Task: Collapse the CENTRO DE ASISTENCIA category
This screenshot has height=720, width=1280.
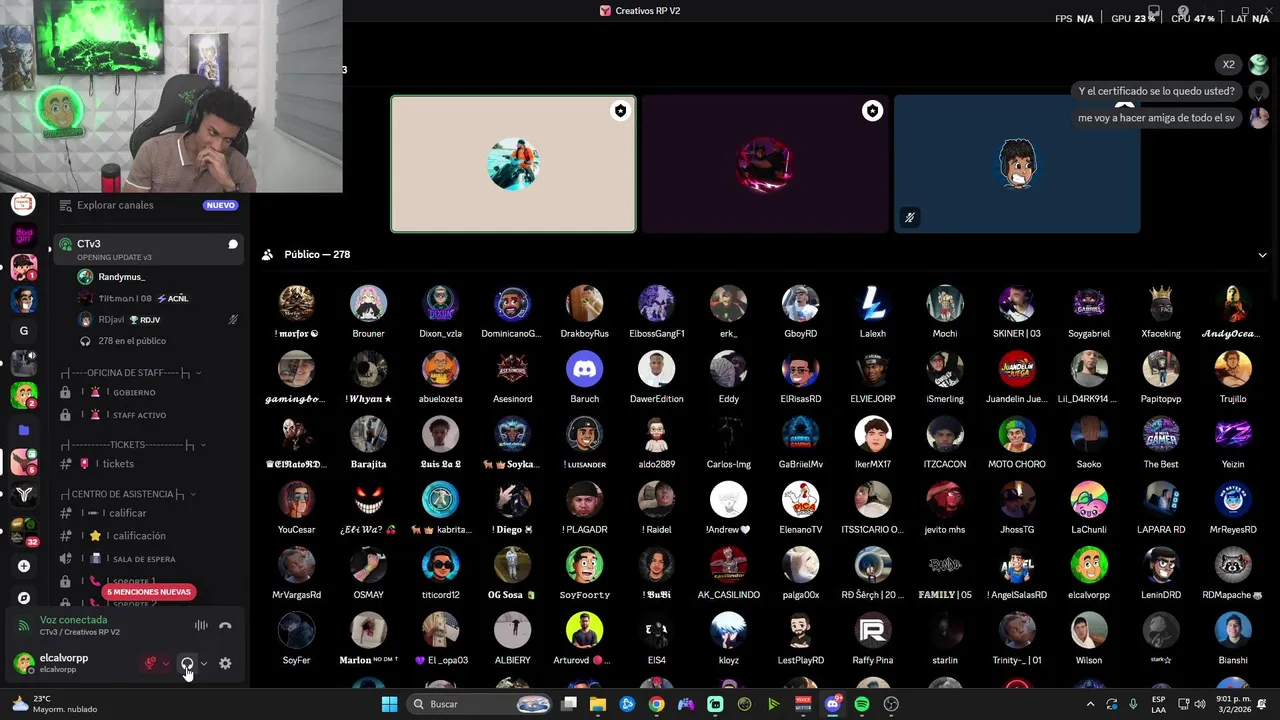Action: point(127,494)
